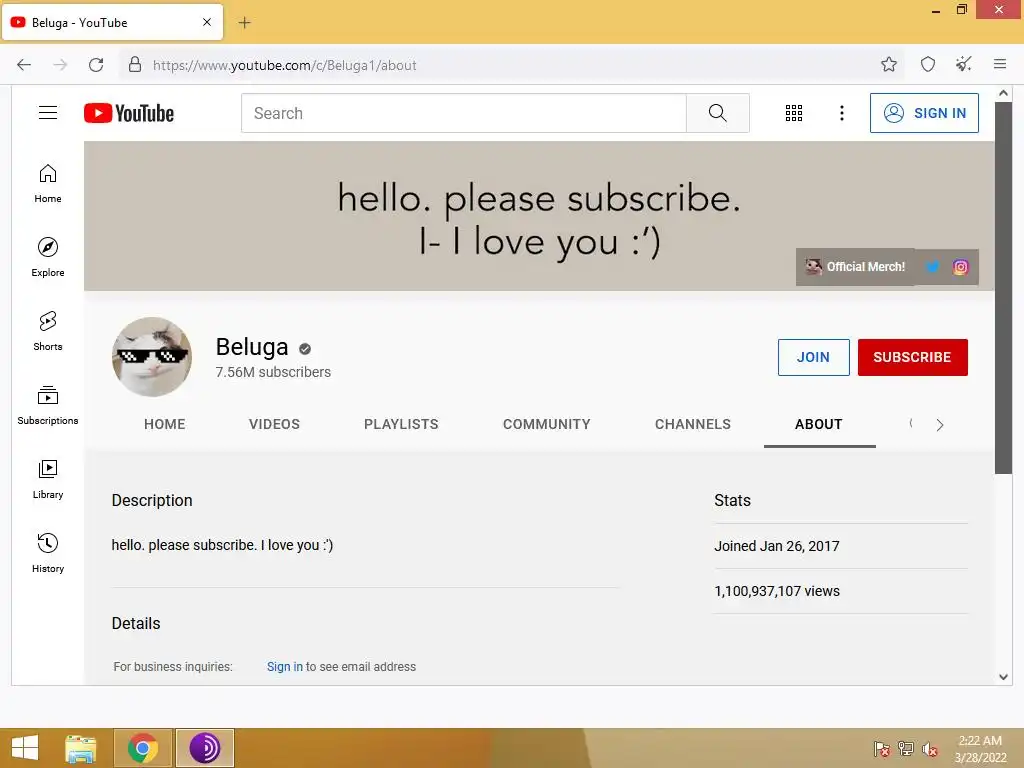Click the broom New Identity icon
Screen dimensions: 1024x768
pos(964,64)
